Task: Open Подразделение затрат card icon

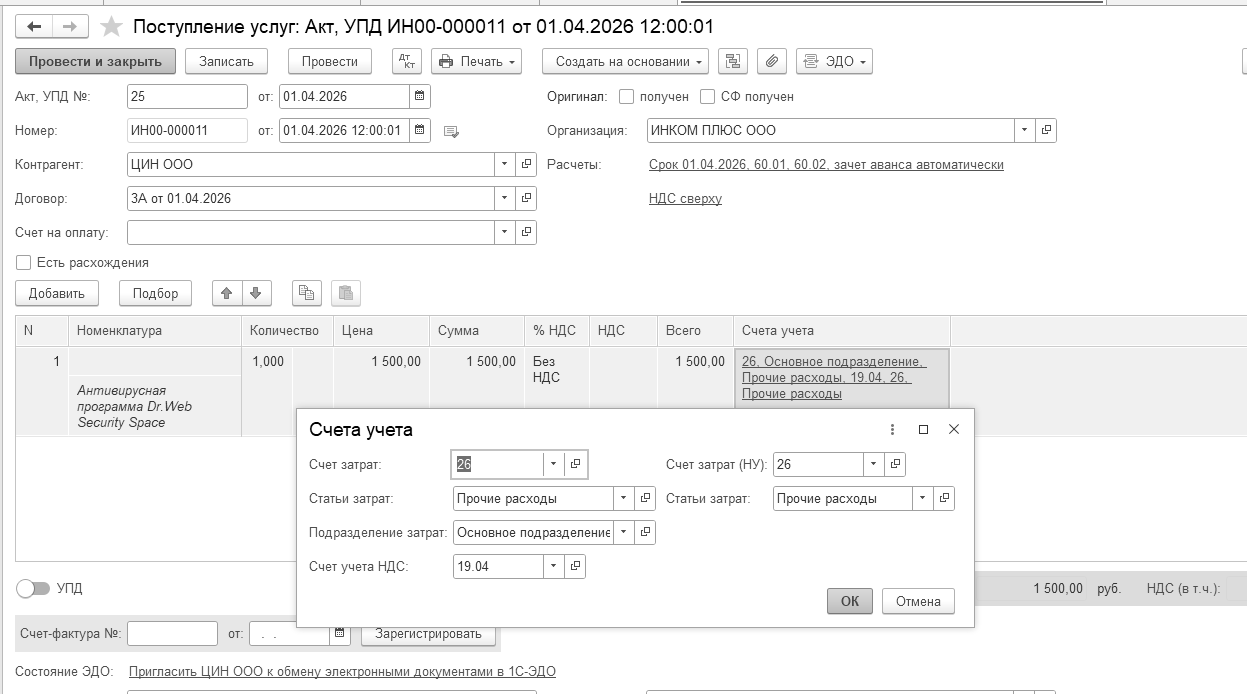Action: coord(645,532)
